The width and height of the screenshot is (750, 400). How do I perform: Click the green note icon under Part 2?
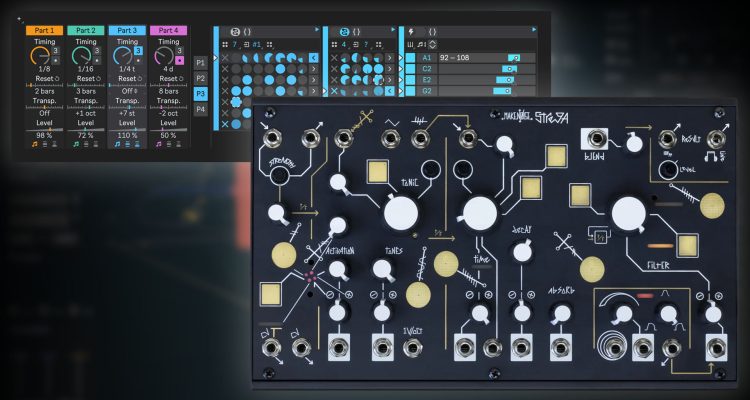click(77, 143)
